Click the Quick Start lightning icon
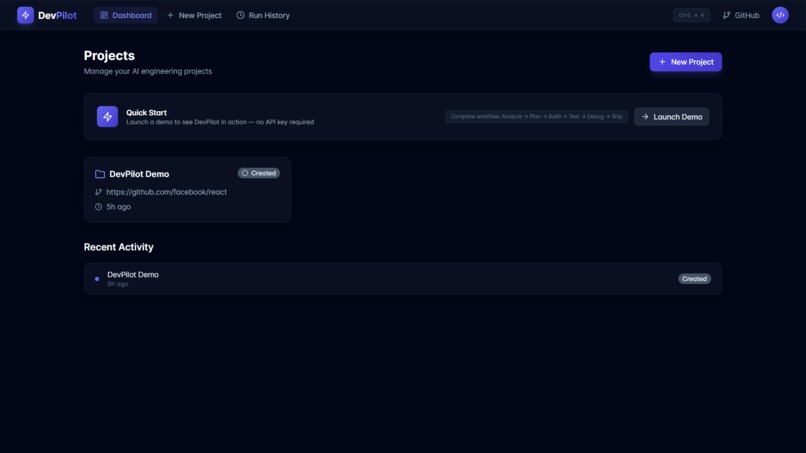 [x=107, y=117]
